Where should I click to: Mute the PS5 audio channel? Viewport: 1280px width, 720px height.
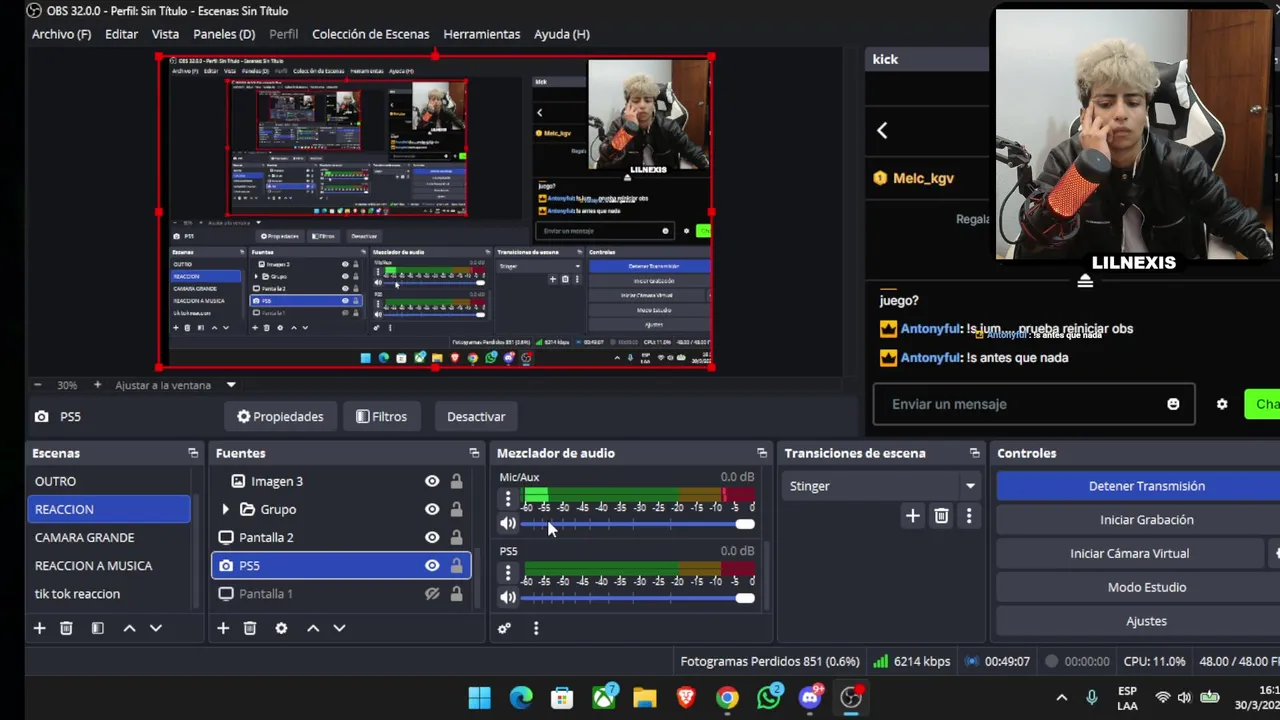coord(508,598)
